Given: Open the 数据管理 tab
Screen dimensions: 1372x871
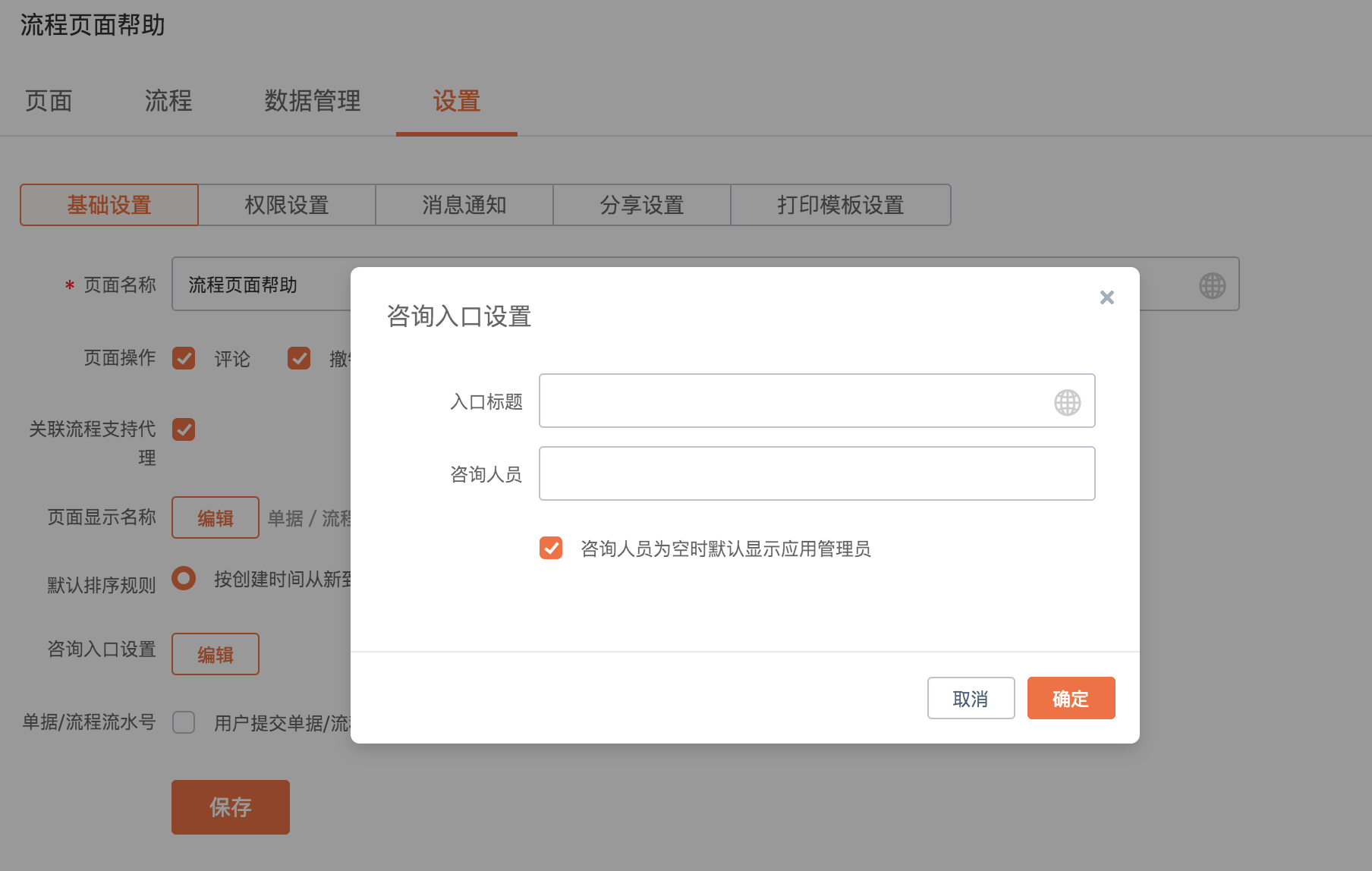Looking at the screenshot, I should (x=313, y=101).
